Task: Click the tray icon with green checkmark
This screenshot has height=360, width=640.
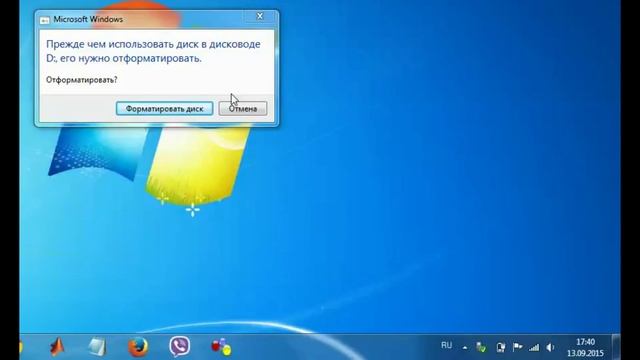Action: pyautogui.click(x=482, y=347)
